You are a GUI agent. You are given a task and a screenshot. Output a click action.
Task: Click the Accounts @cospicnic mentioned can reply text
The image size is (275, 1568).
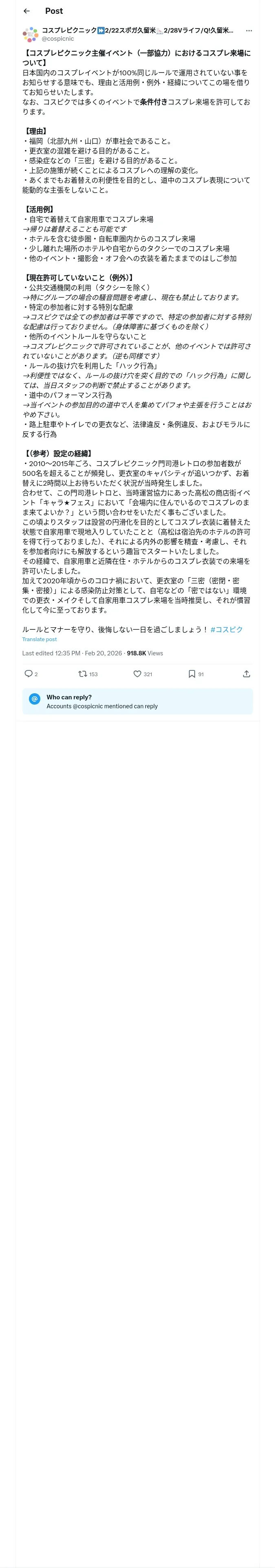pos(102,706)
